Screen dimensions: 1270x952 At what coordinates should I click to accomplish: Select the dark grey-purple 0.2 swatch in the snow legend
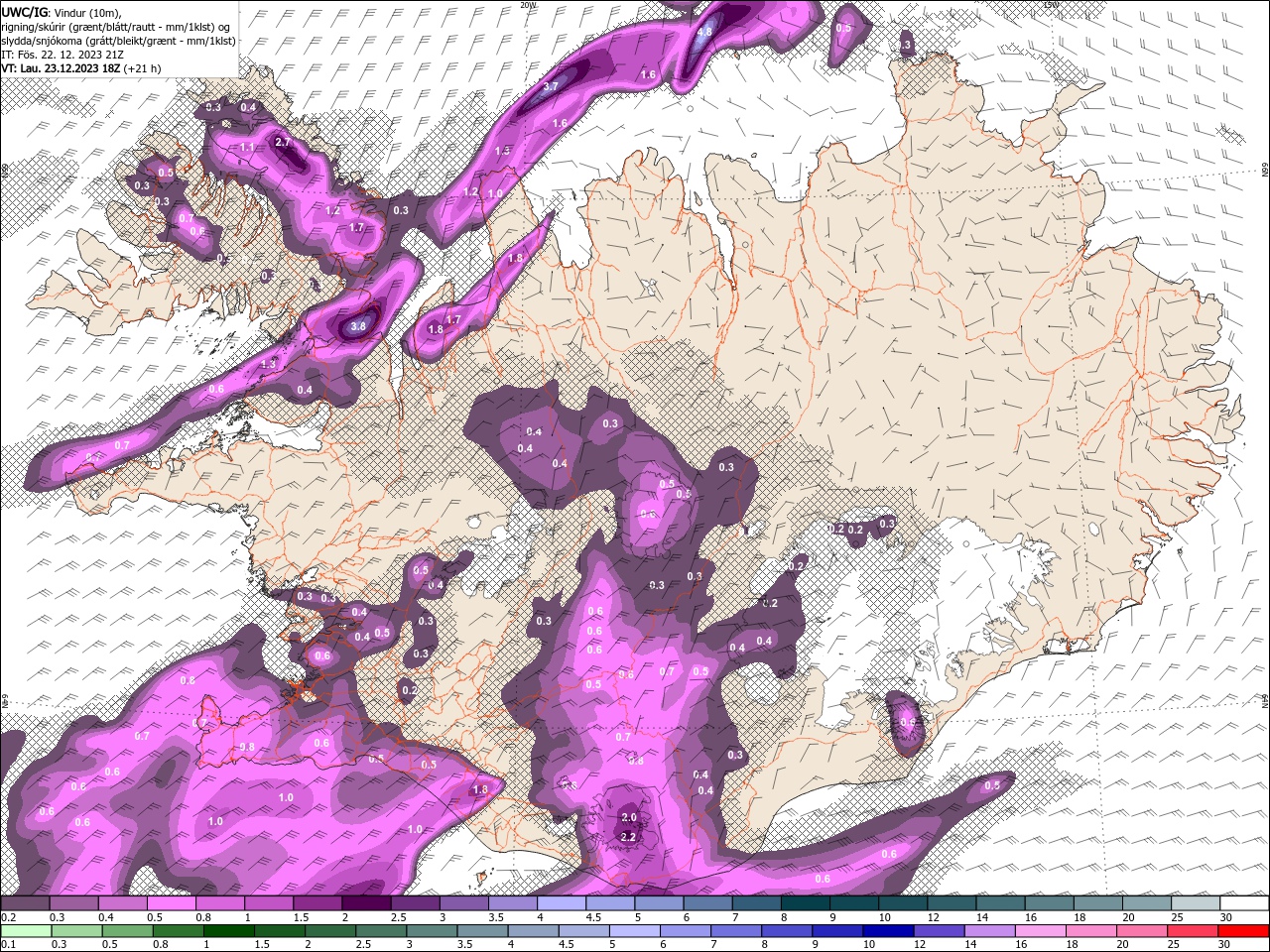(x=25, y=903)
